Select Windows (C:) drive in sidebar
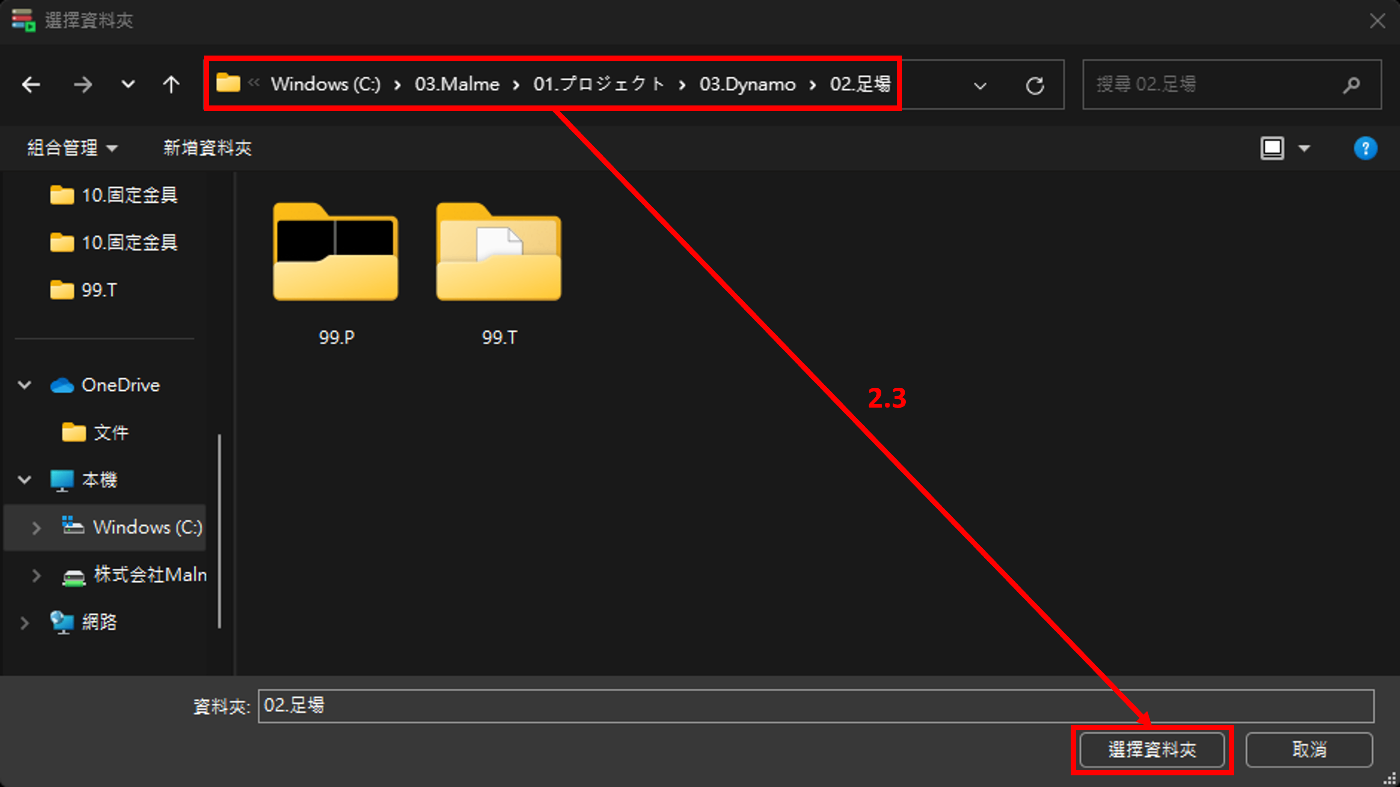Image resolution: width=1400 pixels, height=787 pixels. pos(133,527)
